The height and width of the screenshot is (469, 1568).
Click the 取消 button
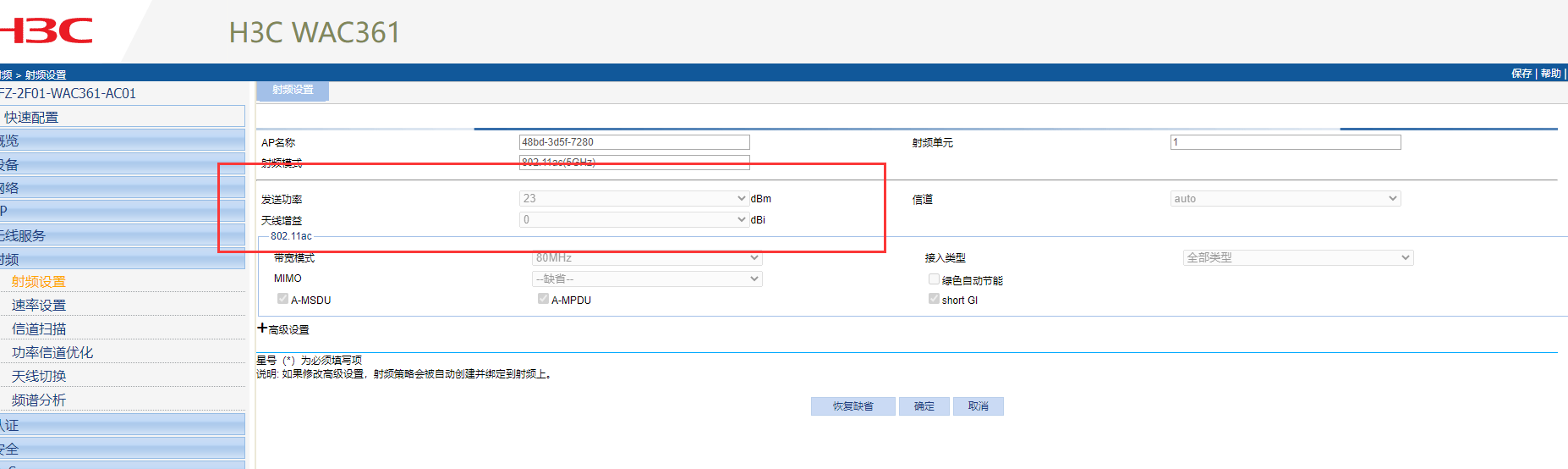(979, 406)
